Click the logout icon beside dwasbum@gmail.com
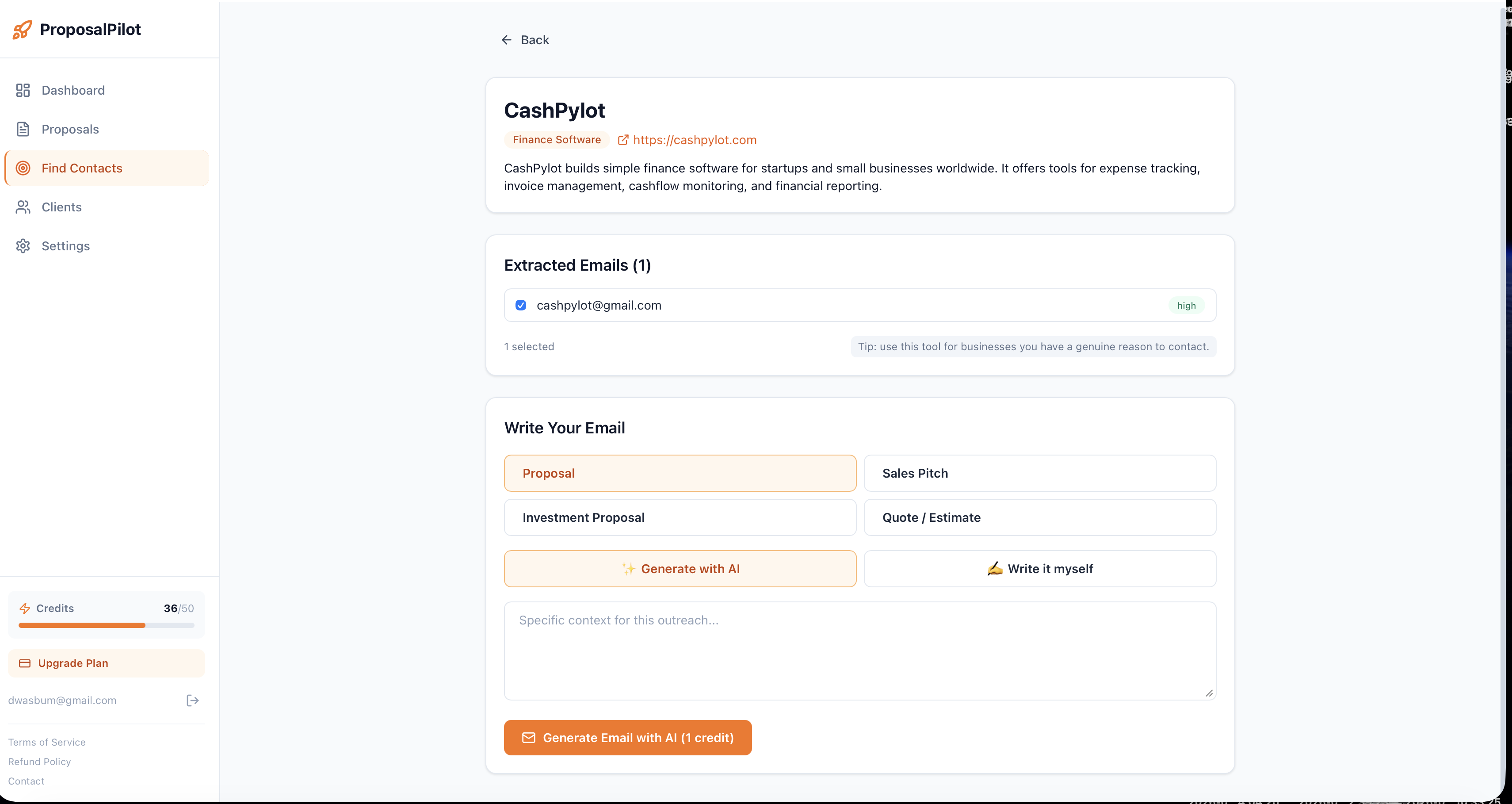Screen dimensions: 1512x804 coord(192,700)
